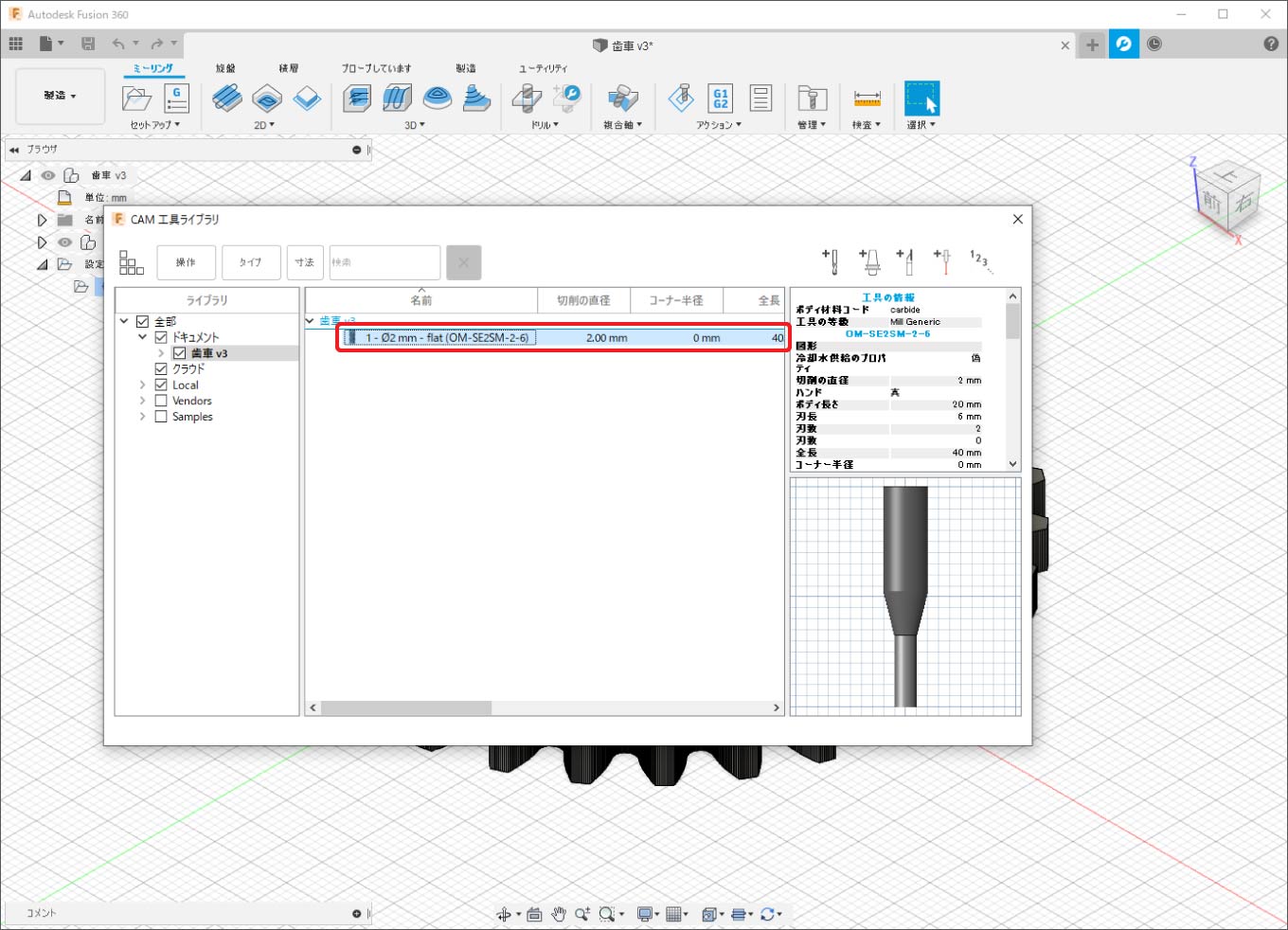
Task: Click the measure ruler icon in toolbar
Action: [x=867, y=98]
